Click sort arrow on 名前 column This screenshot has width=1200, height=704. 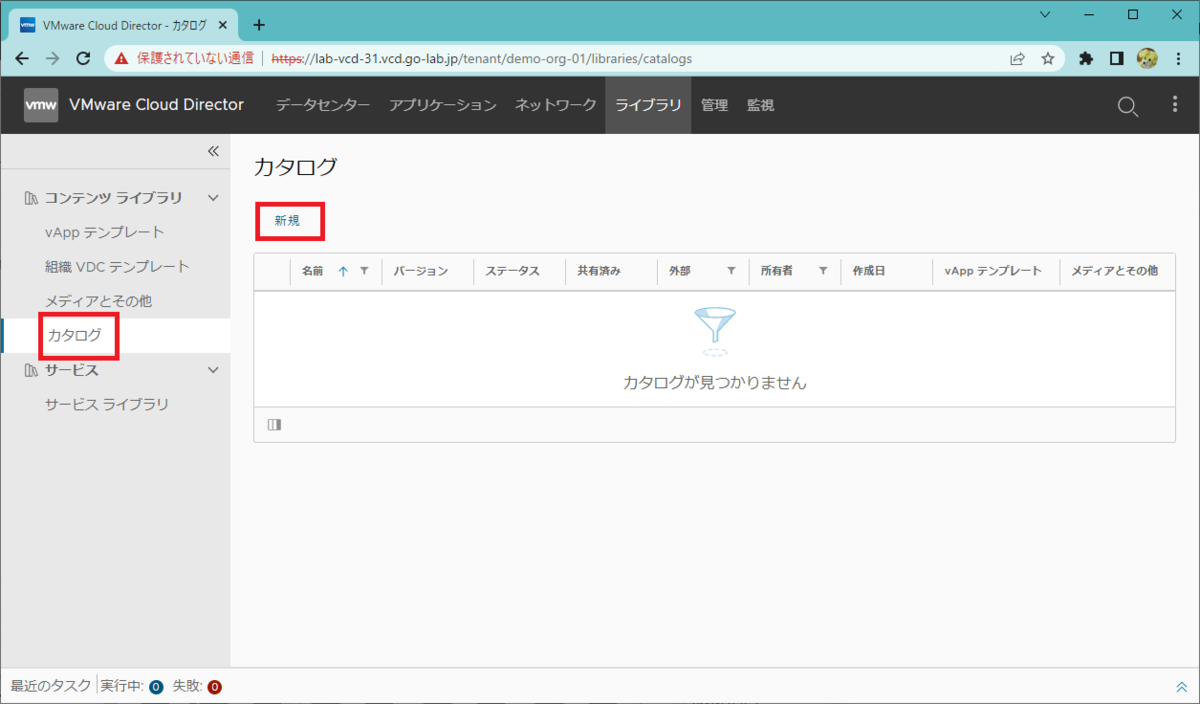click(x=343, y=271)
